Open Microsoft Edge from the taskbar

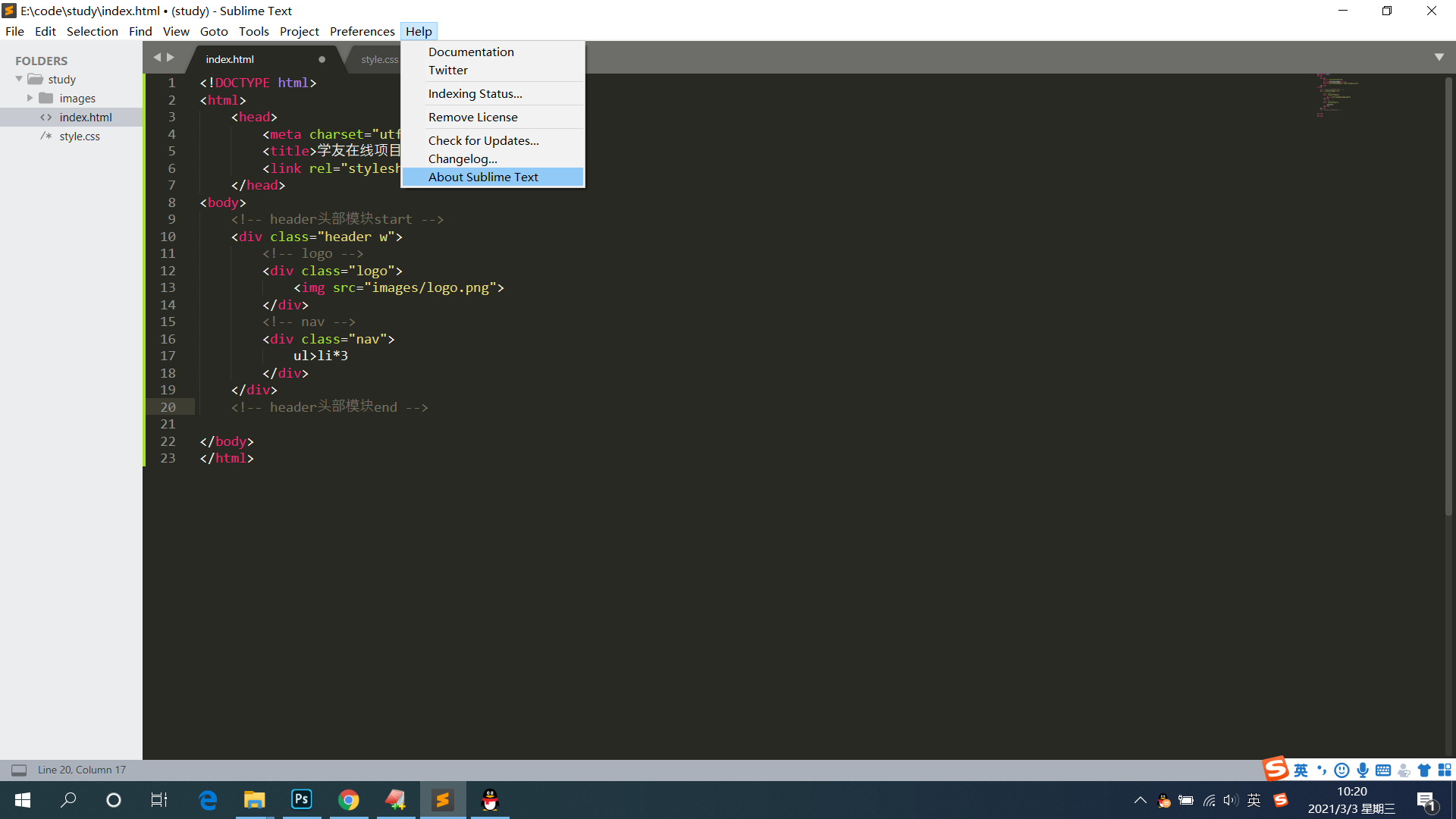click(208, 799)
